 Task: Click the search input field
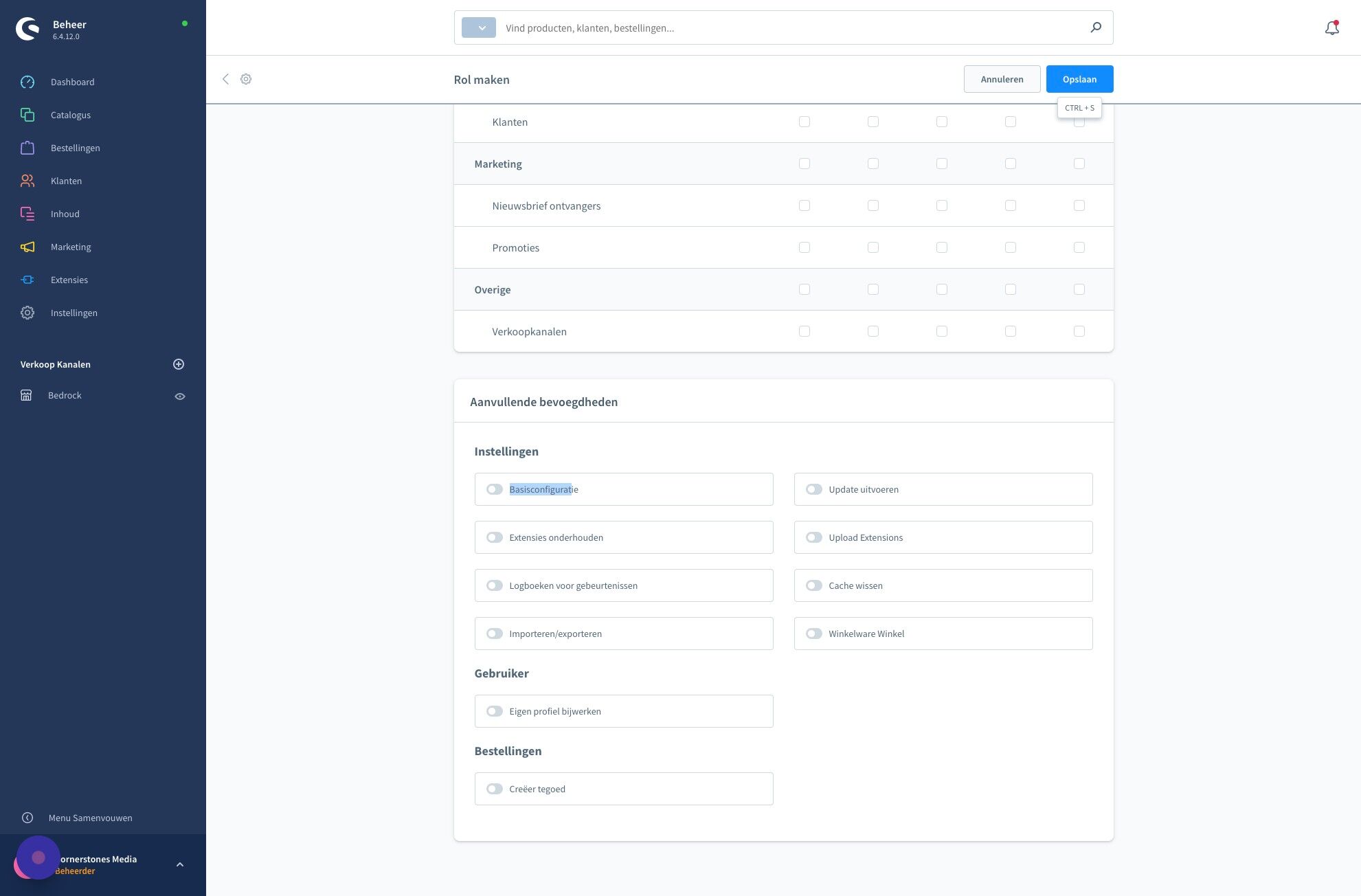[x=790, y=27]
